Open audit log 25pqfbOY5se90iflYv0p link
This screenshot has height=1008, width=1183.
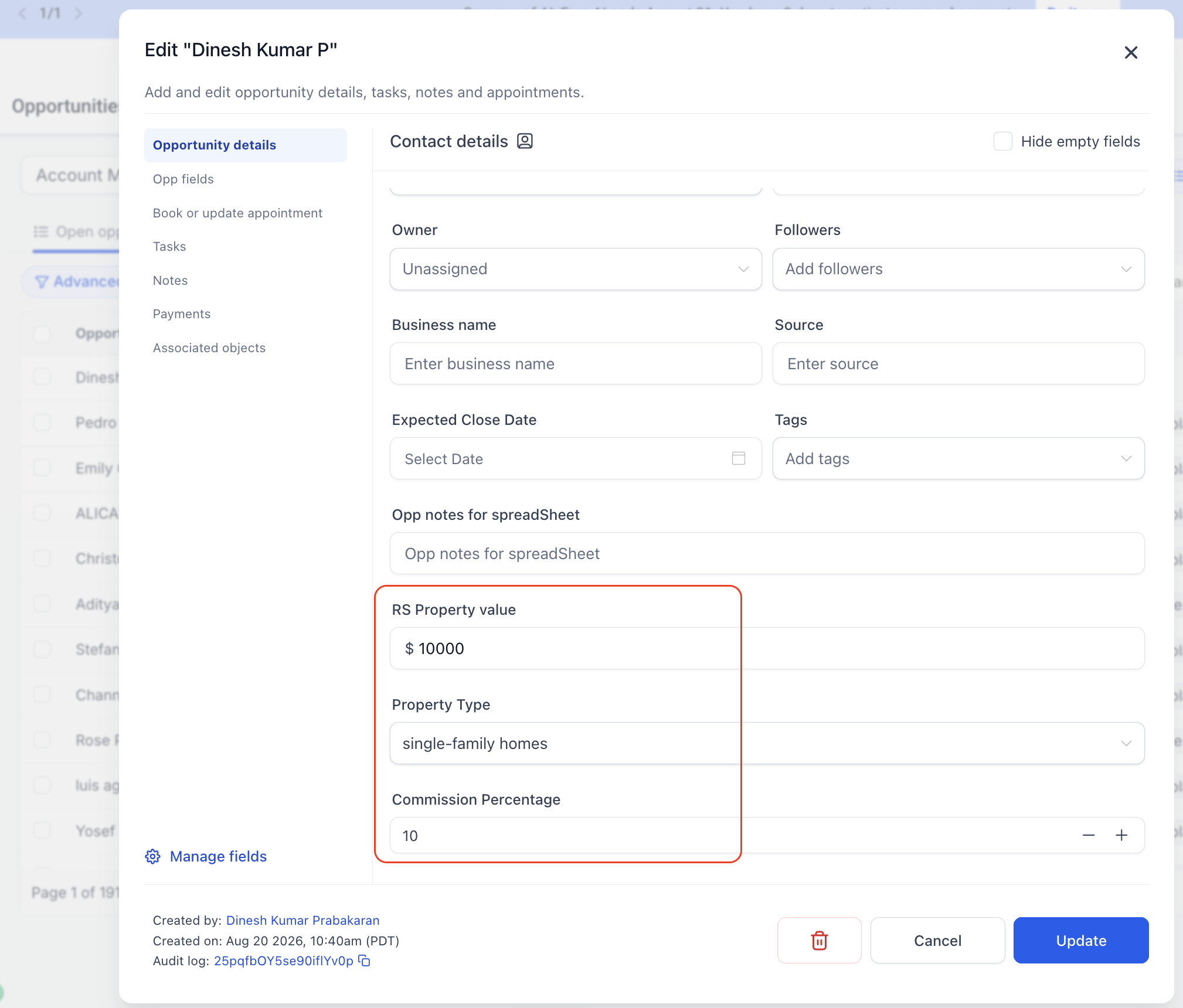(284, 961)
